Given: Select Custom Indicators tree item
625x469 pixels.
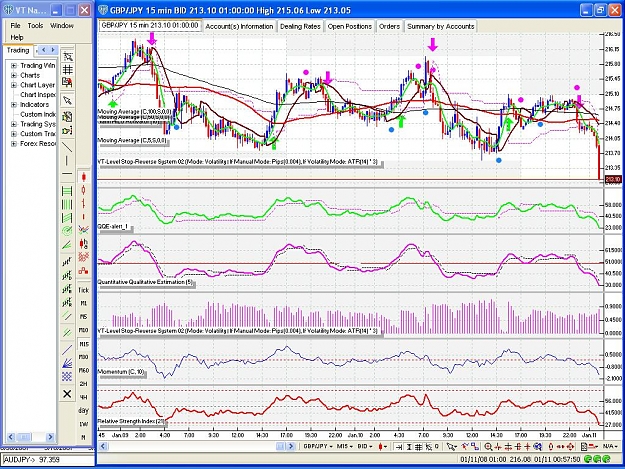Looking at the screenshot, I should point(38,114).
